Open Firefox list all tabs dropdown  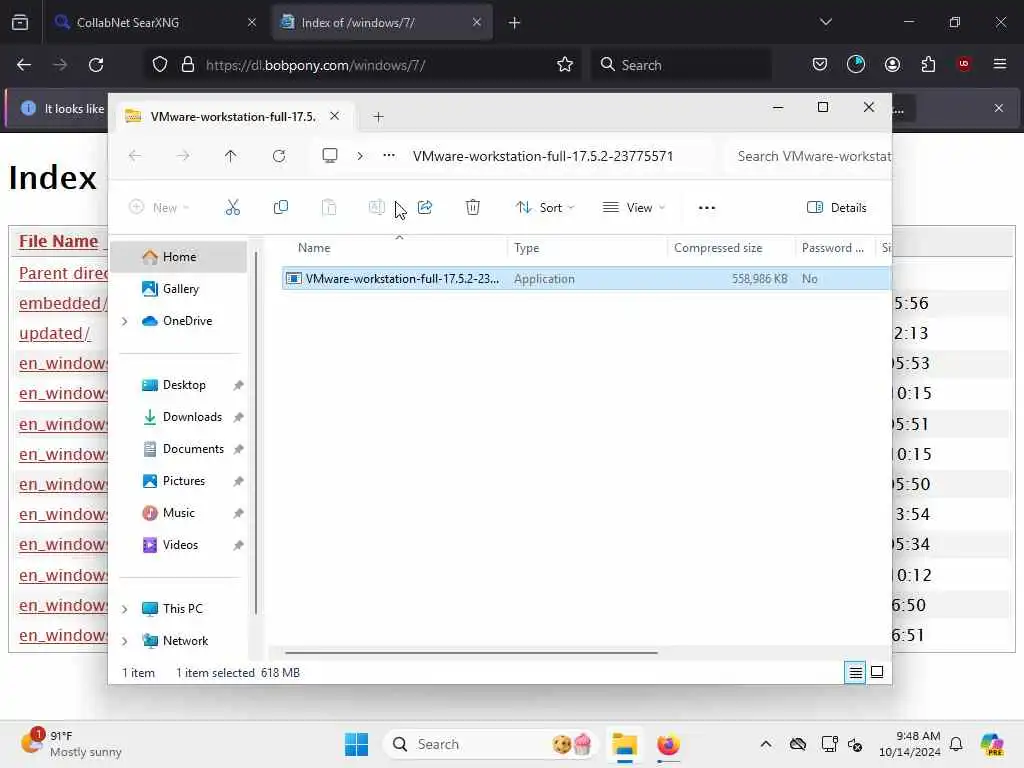click(x=825, y=22)
